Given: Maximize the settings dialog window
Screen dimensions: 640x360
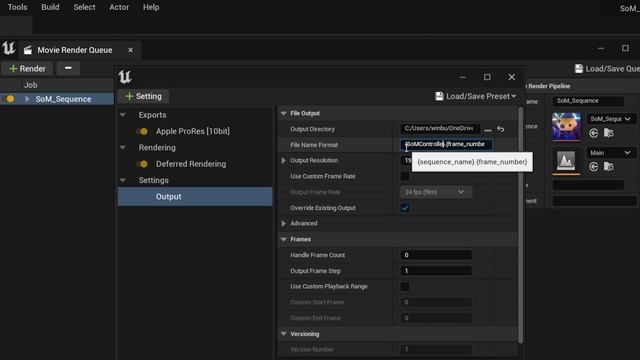Looking at the screenshot, I should (x=487, y=77).
